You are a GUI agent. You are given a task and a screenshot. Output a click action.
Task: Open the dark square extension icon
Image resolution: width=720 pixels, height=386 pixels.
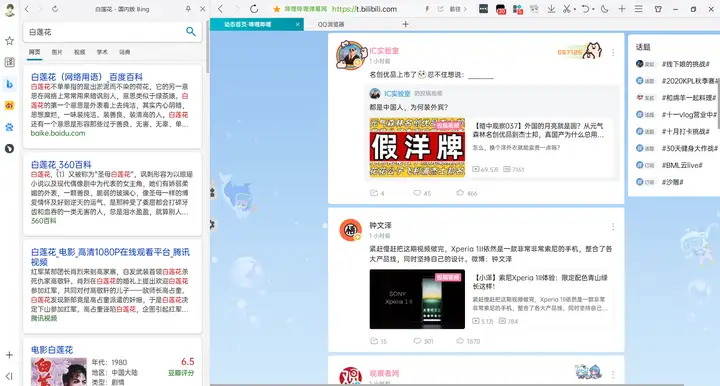click(483, 9)
